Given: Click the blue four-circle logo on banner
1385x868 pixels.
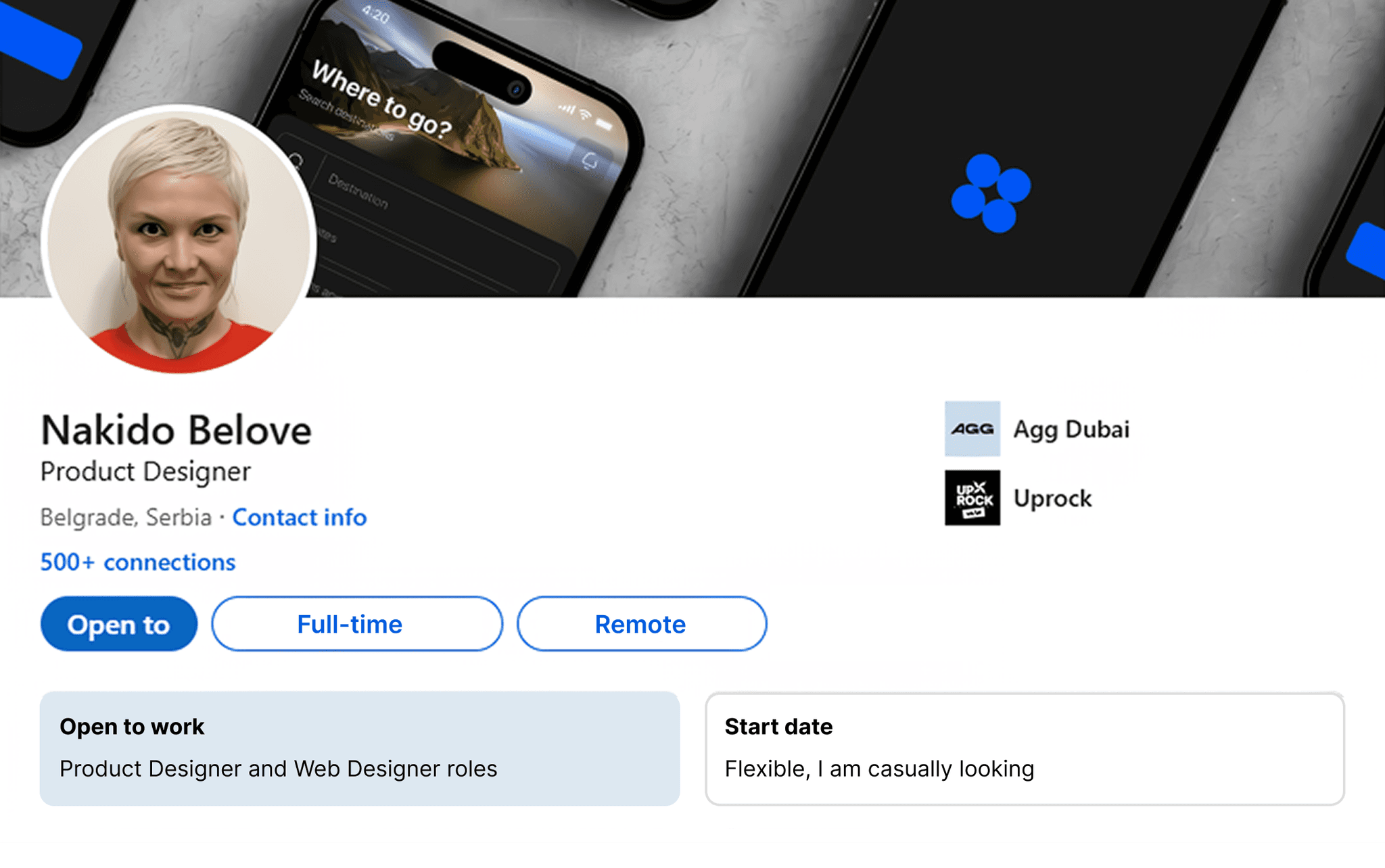Looking at the screenshot, I should click(991, 193).
